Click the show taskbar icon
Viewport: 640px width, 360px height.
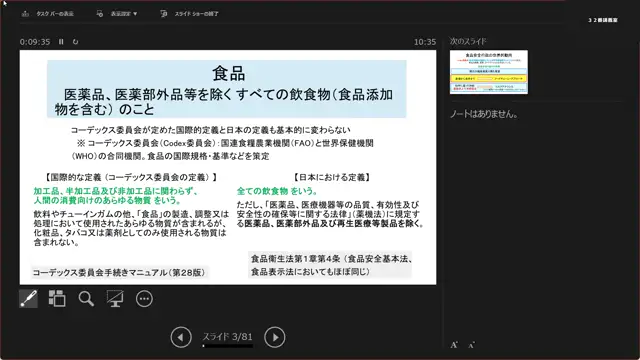click(25, 13)
